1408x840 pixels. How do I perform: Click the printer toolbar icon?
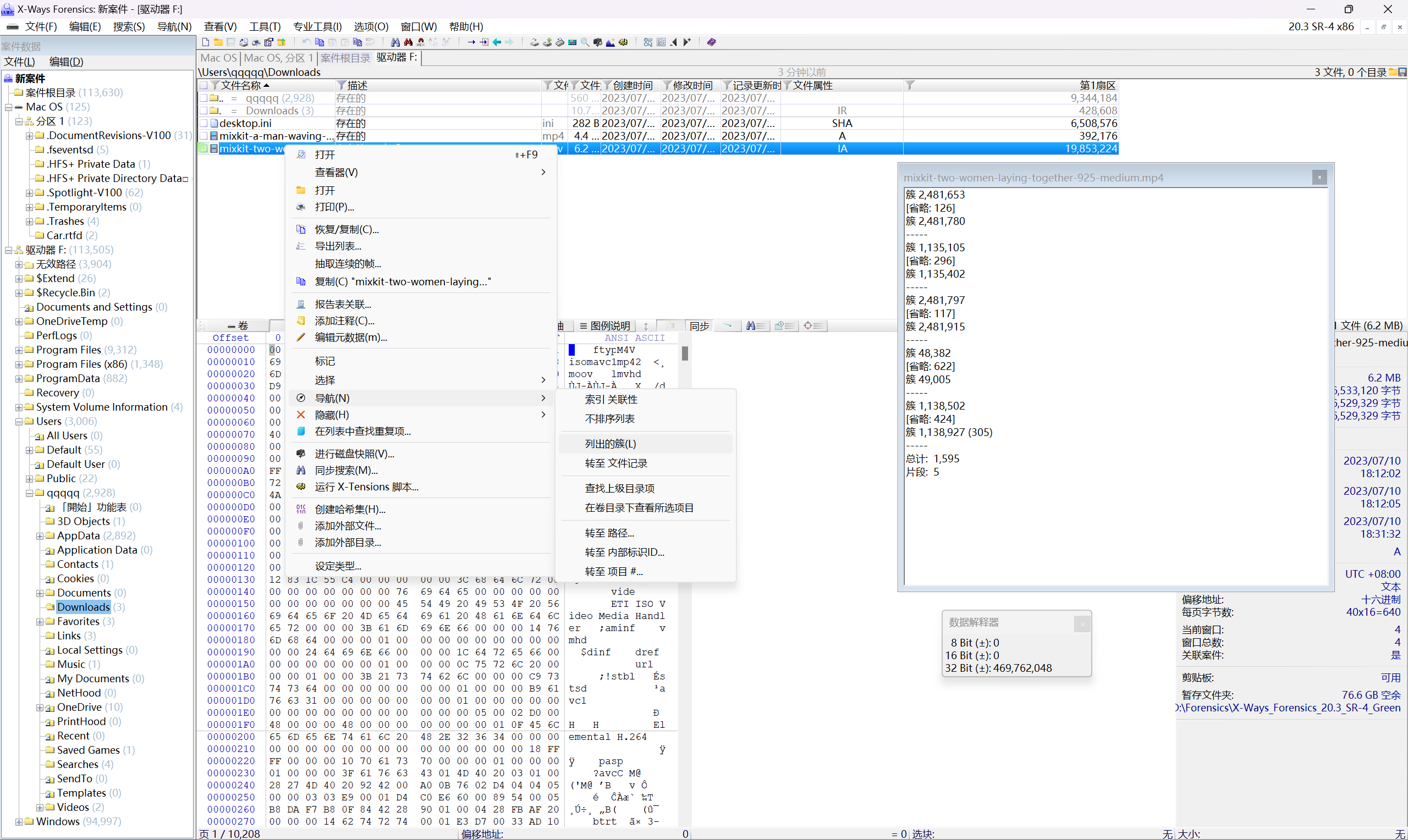pos(256,42)
